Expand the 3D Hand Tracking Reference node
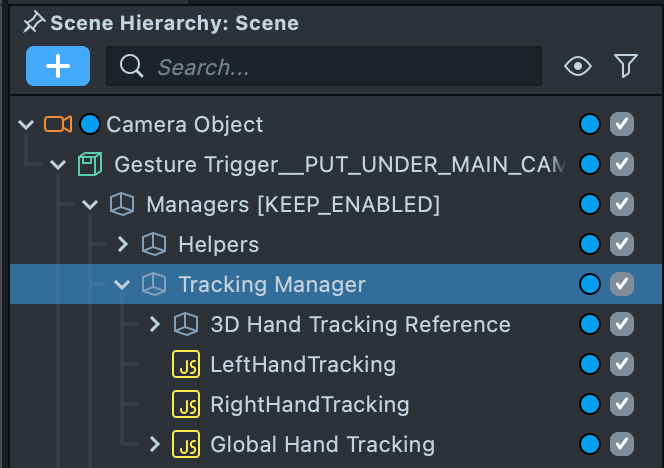 click(x=155, y=325)
